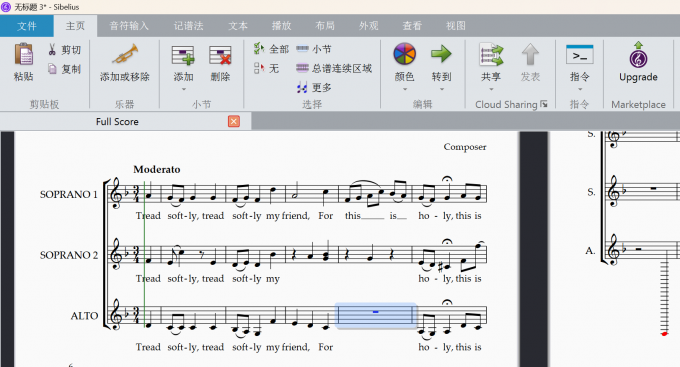This screenshot has width=680, height=367.
Task: Click the ALTO instrument name
Action: click(x=85, y=316)
